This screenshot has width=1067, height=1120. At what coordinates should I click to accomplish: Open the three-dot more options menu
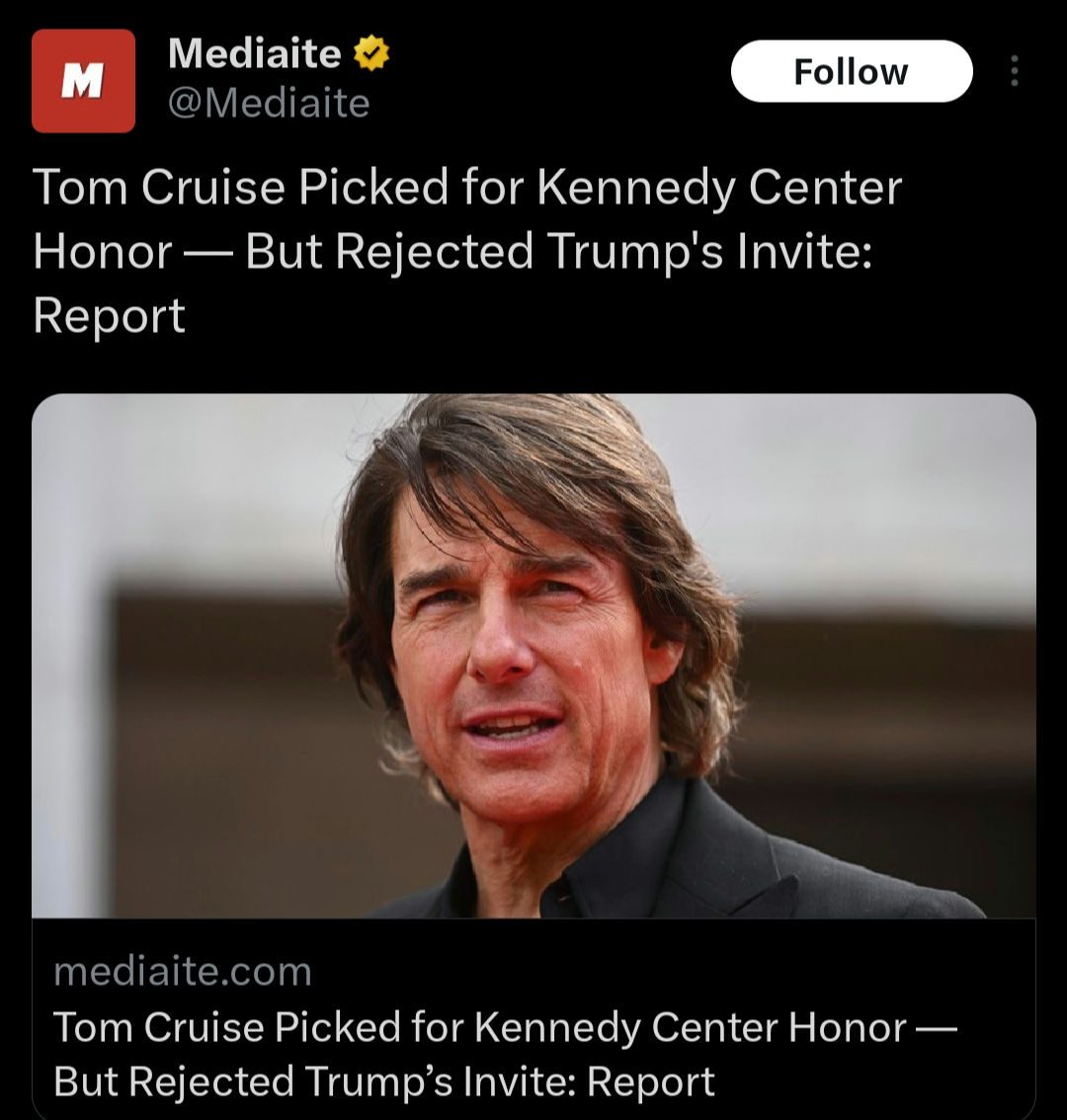(x=1014, y=71)
